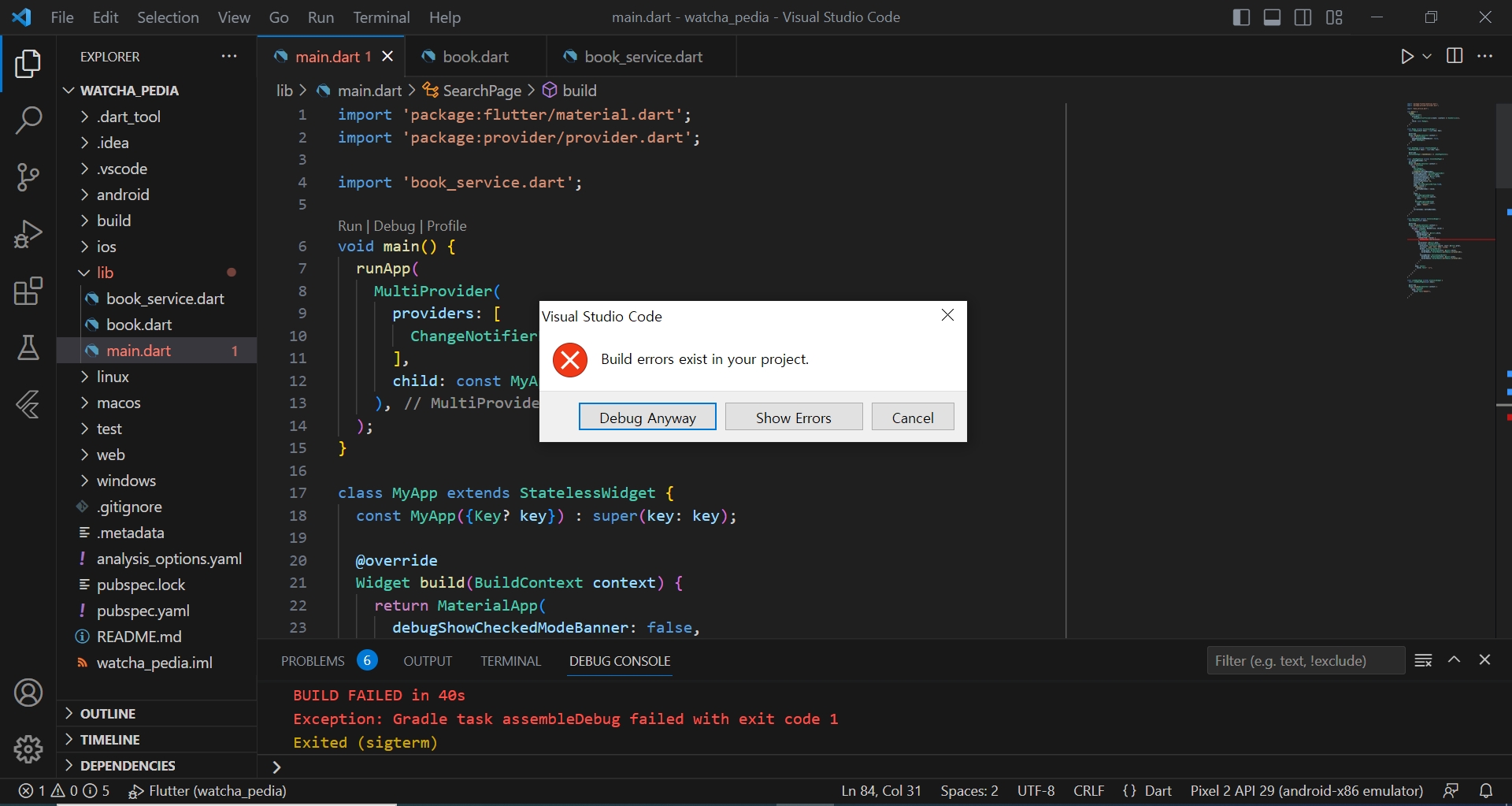The height and width of the screenshot is (806, 1512).
Task: Expand the OUTLINE section
Action: [x=157, y=714]
